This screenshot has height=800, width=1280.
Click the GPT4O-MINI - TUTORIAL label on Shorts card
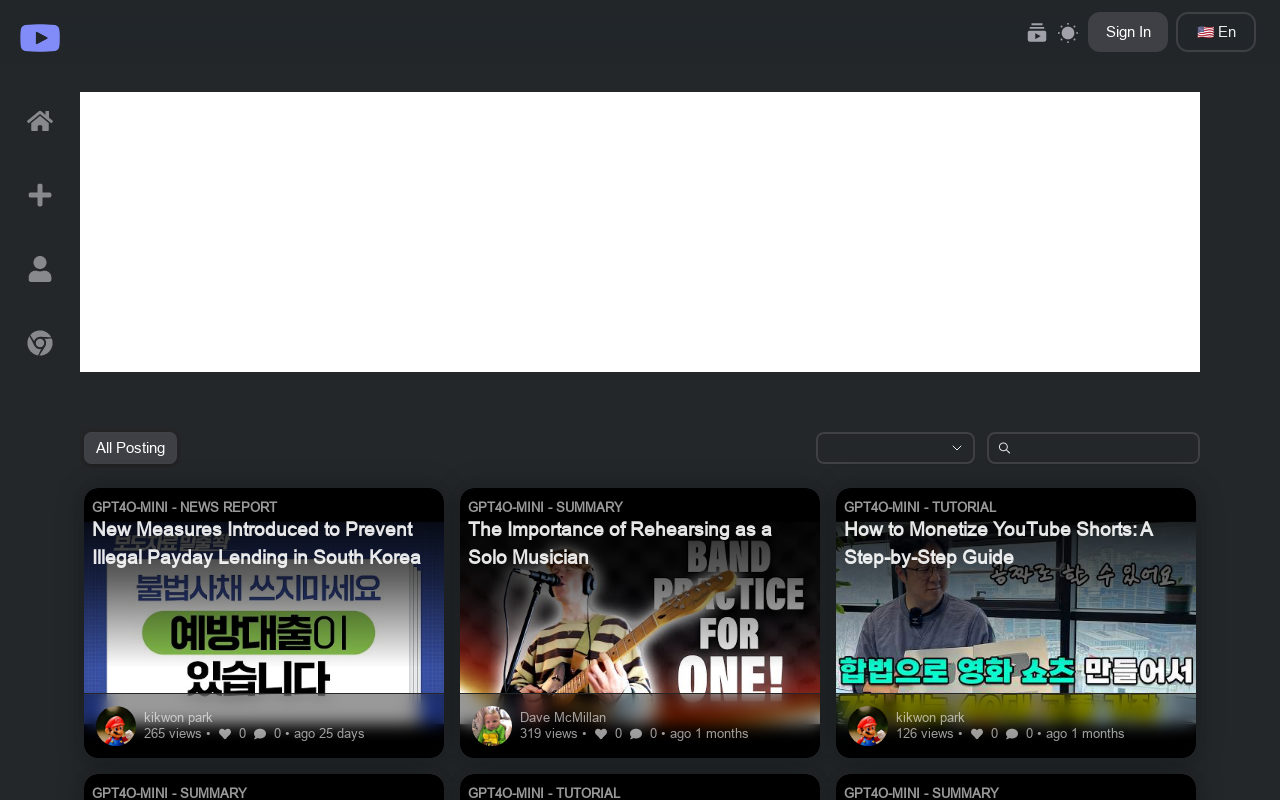[920, 507]
